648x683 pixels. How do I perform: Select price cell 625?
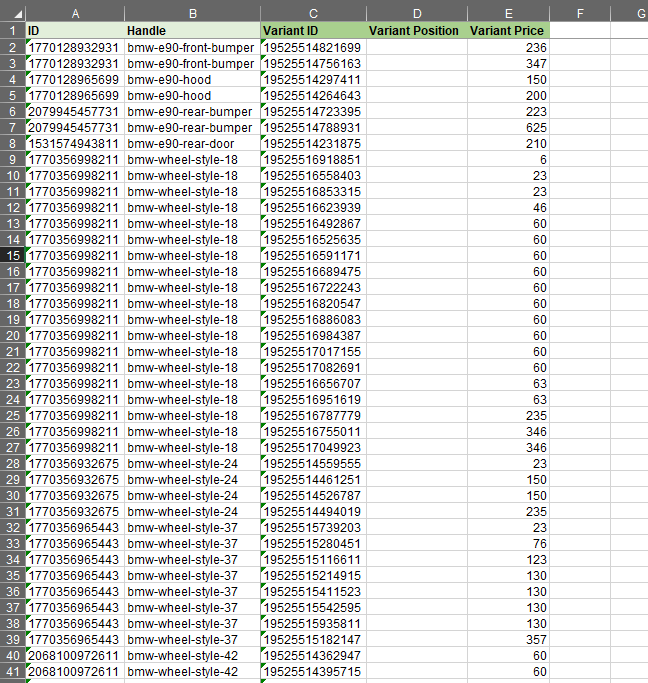pyautogui.click(x=509, y=128)
